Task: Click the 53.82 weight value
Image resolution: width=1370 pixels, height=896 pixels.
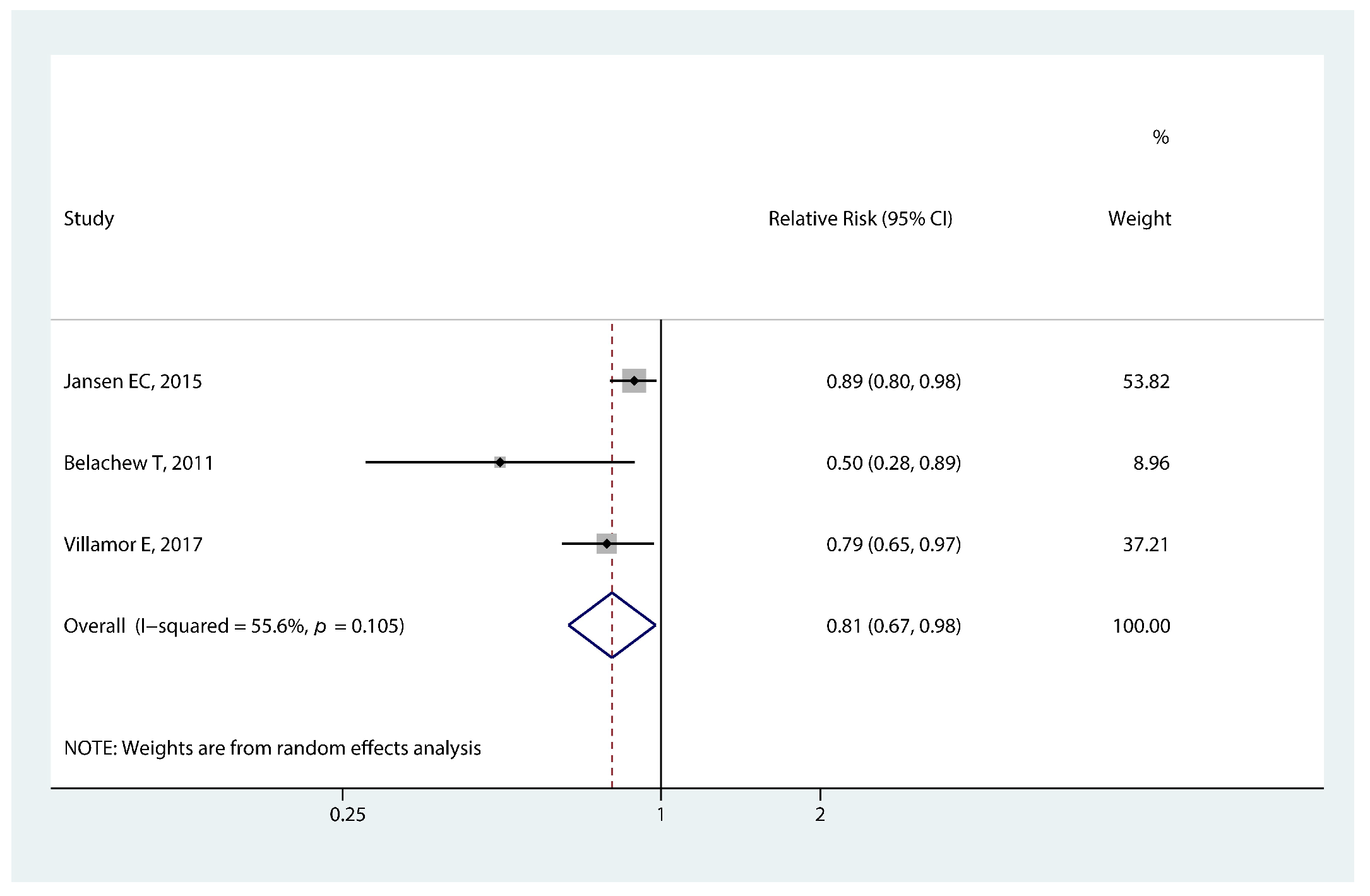Action: pos(1146,381)
